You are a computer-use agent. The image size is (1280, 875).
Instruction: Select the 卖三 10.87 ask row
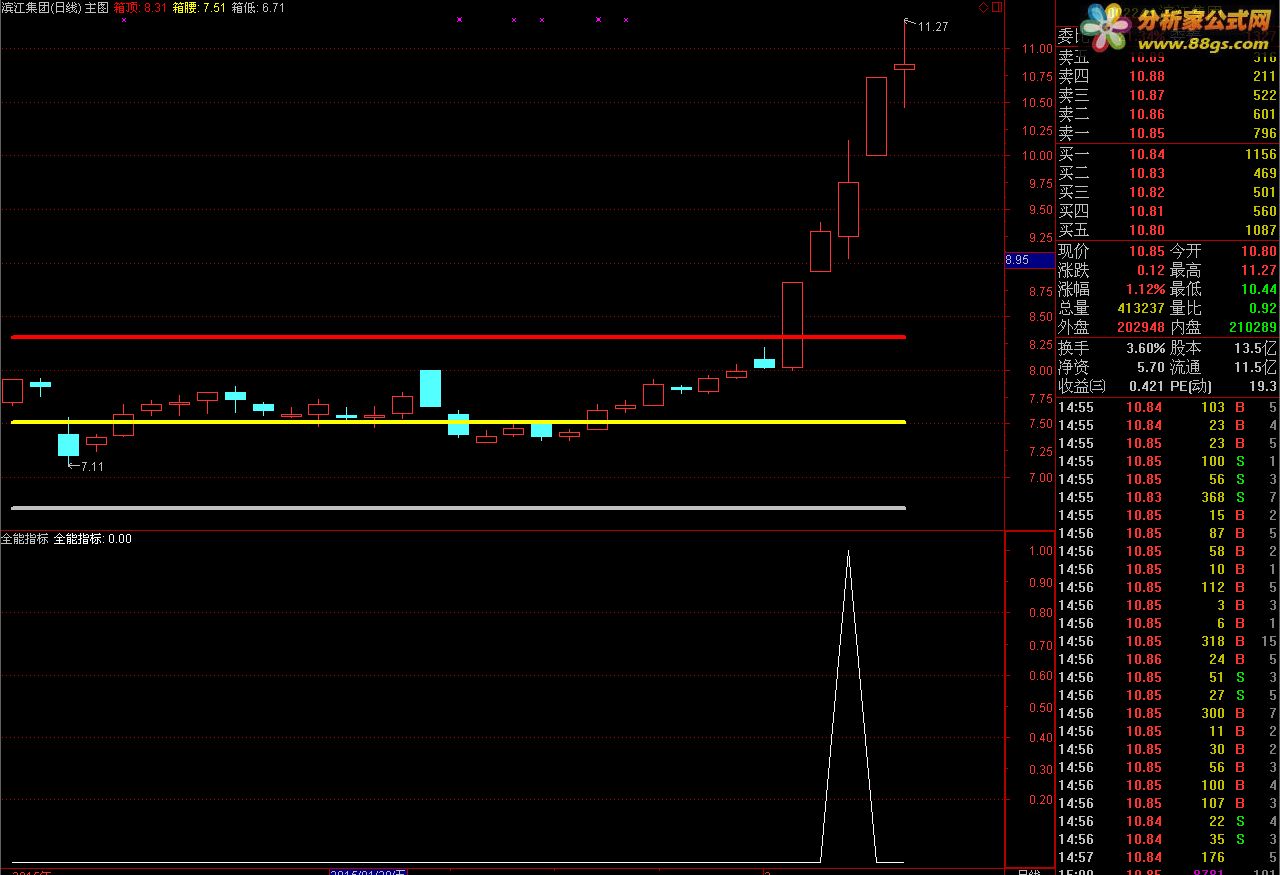pyautogui.click(x=1167, y=95)
